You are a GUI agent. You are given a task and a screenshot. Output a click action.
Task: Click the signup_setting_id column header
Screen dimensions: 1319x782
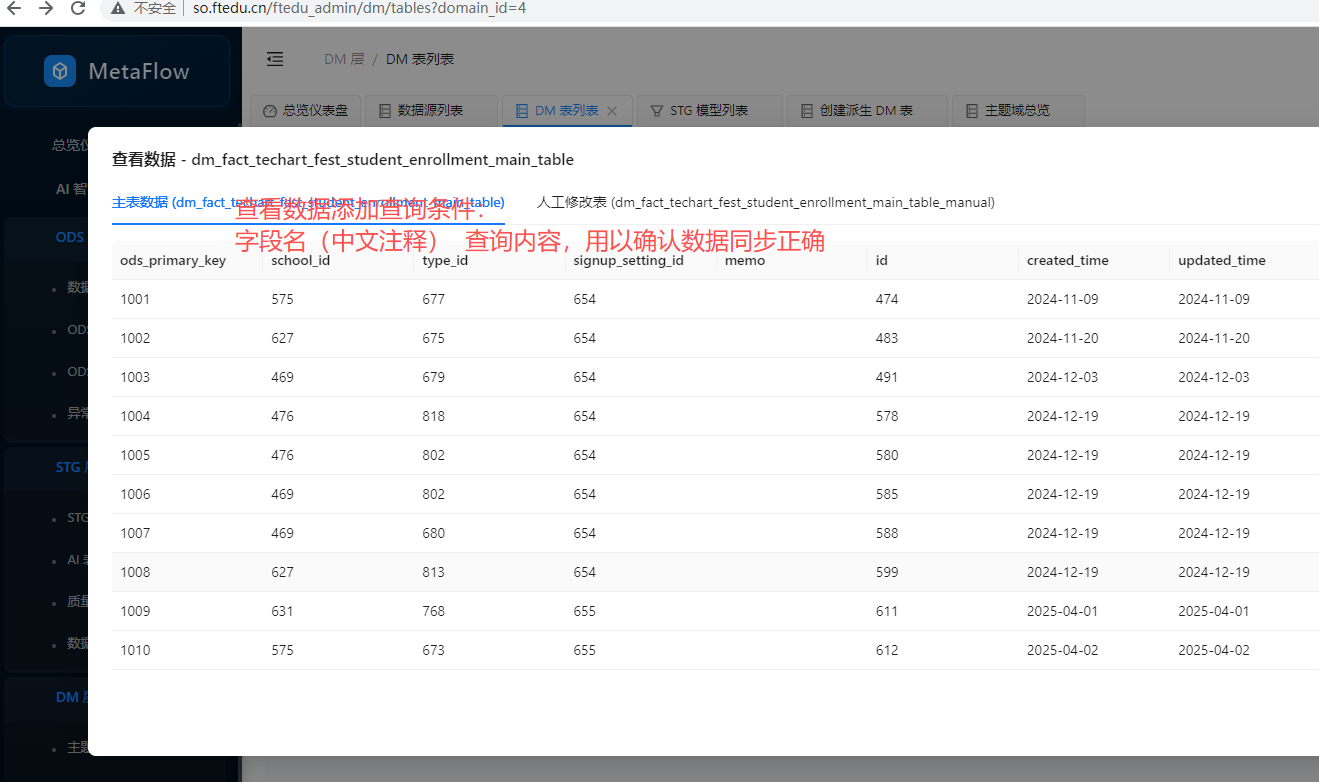click(628, 260)
